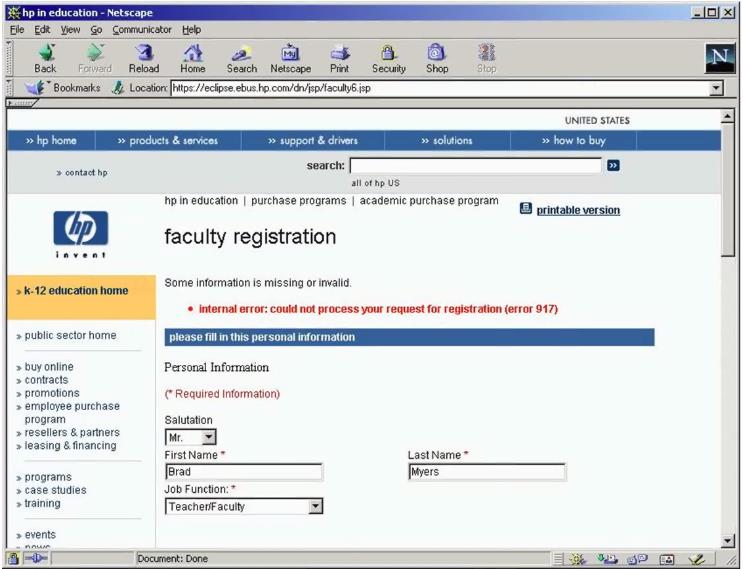Open Newsgroups from component bar

pyautogui.click(x=637, y=560)
